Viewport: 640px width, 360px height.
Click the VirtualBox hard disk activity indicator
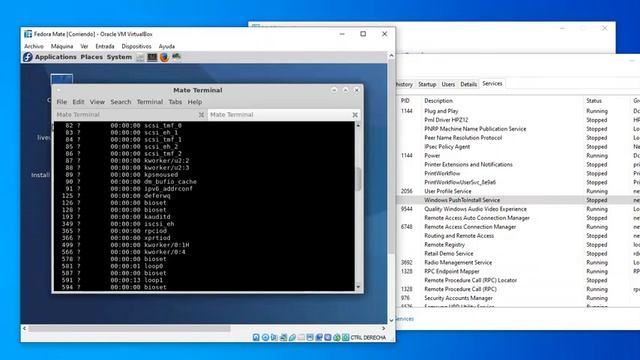click(256, 337)
